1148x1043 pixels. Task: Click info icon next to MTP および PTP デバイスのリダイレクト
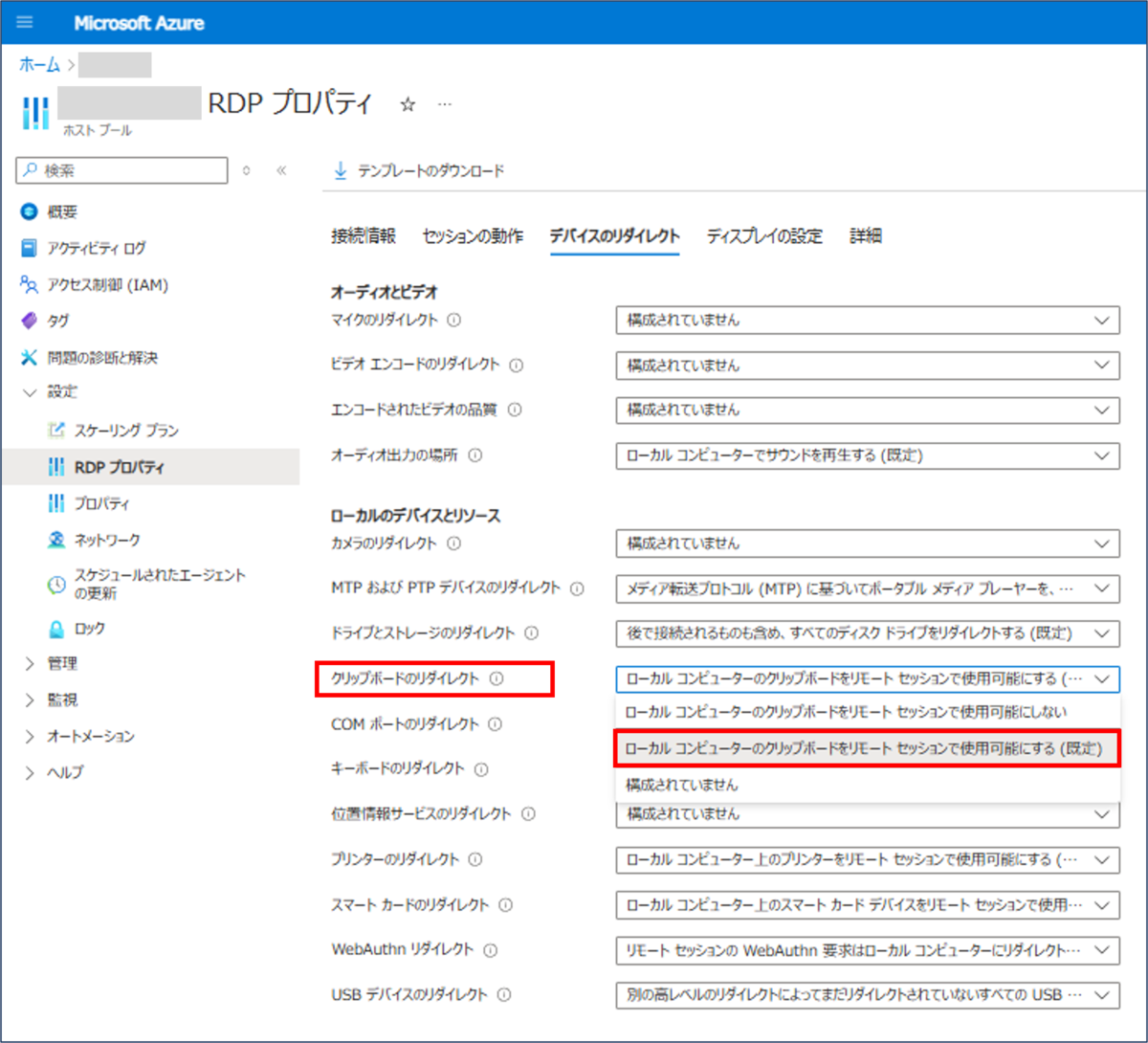click(577, 588)
